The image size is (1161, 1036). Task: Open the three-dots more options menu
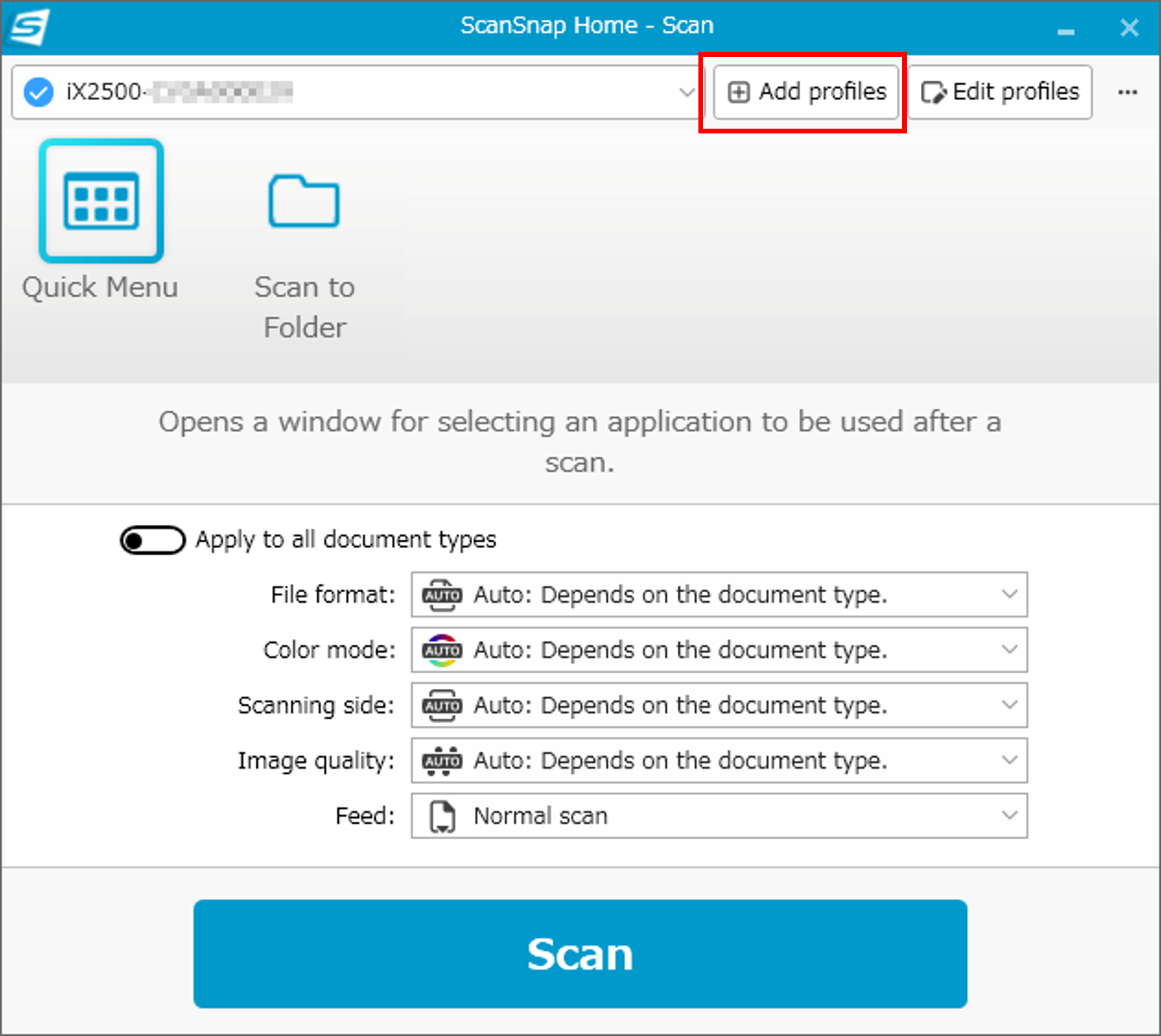[1127, 92]
